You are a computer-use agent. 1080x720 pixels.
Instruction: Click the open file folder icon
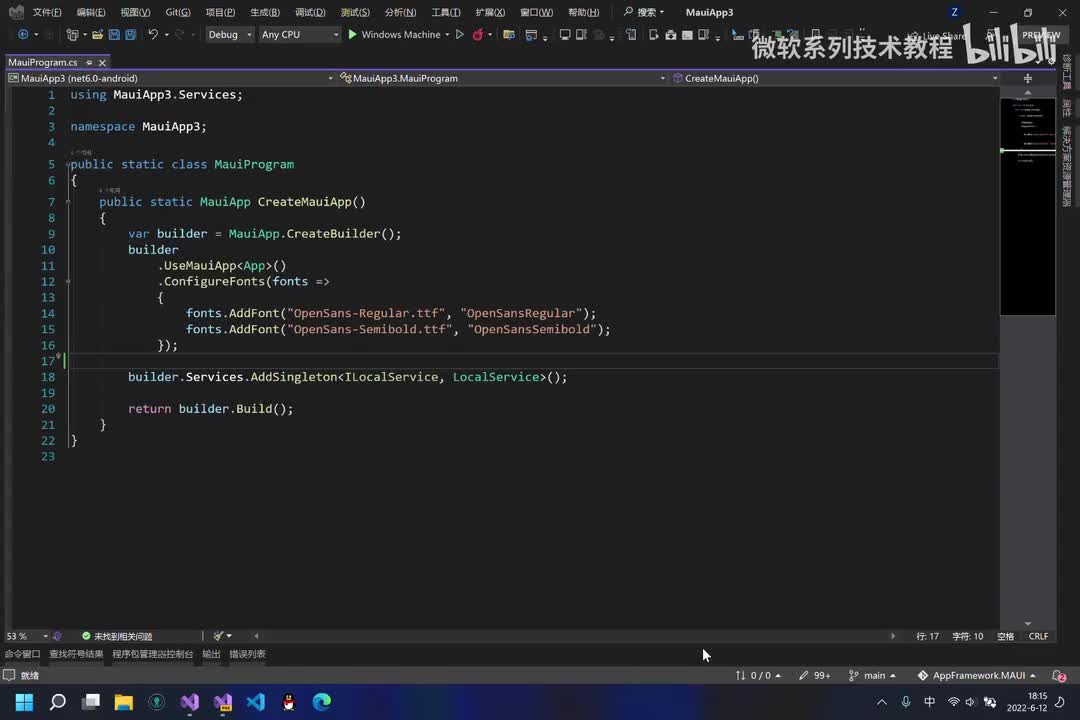(x=97, y=34)
